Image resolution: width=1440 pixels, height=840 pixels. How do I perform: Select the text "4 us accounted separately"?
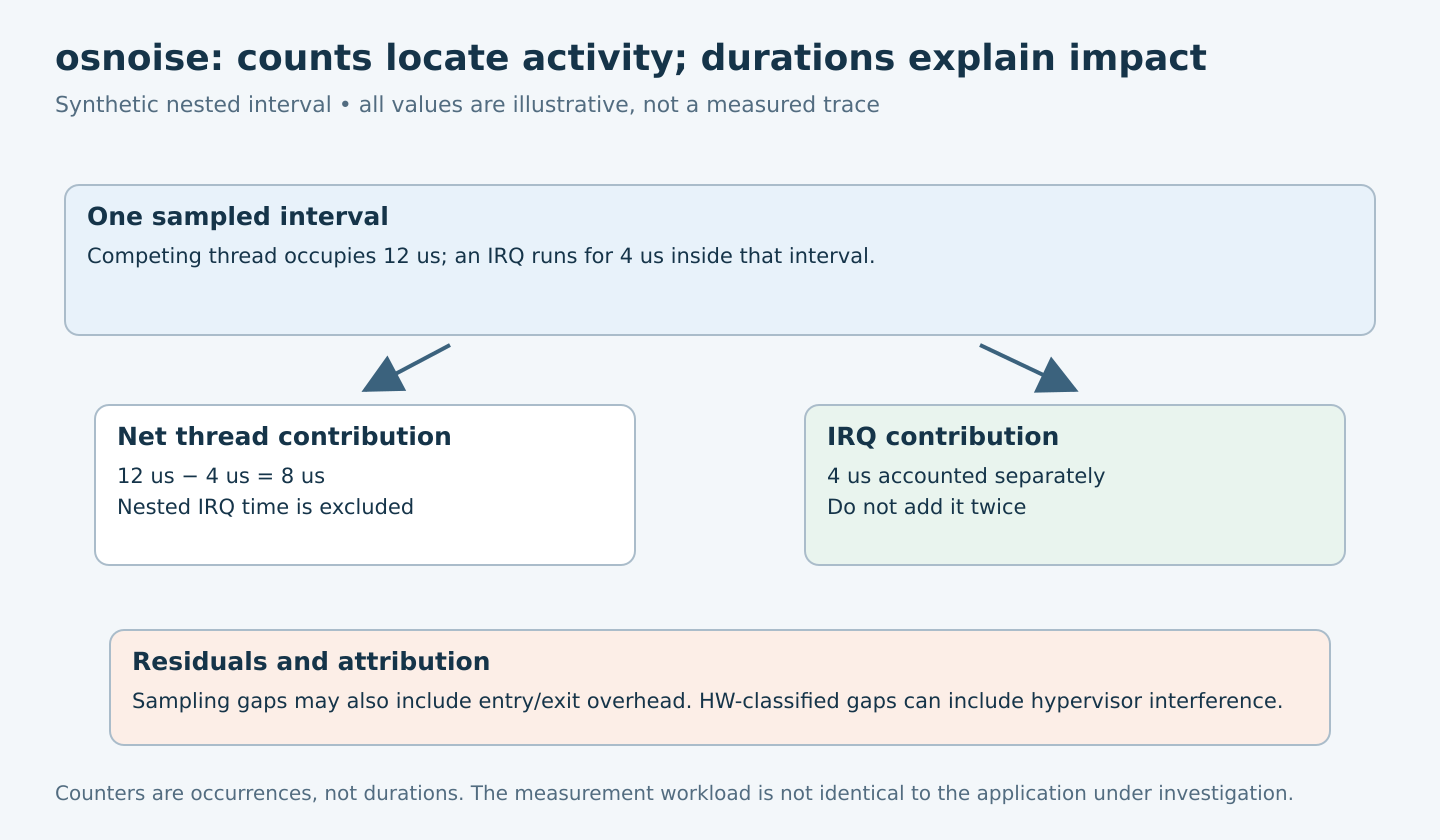(x=966, y=476)
